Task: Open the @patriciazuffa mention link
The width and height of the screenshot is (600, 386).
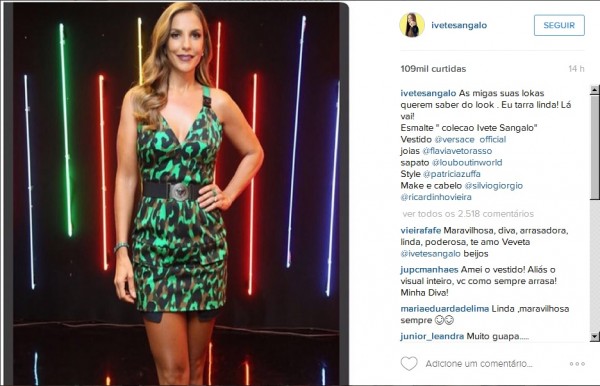Action: (452, 174)
